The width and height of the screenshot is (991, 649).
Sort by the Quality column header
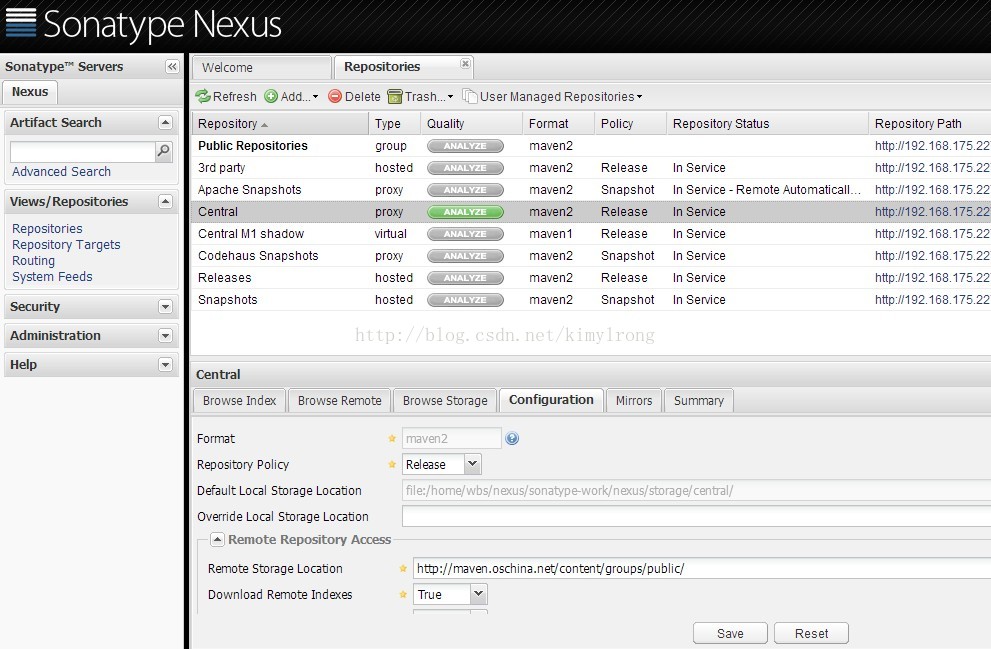[x=471, y=124]
